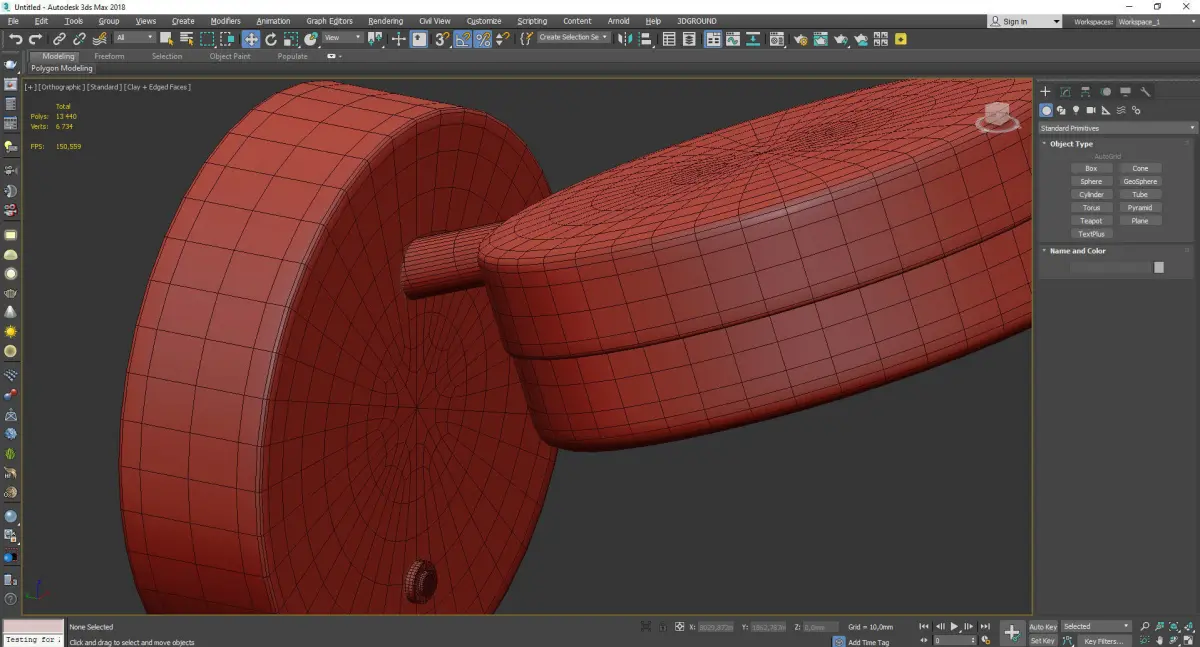Open the Rendering menu
This screenshot has height=647, width=1200.
[x=385, y=21]
